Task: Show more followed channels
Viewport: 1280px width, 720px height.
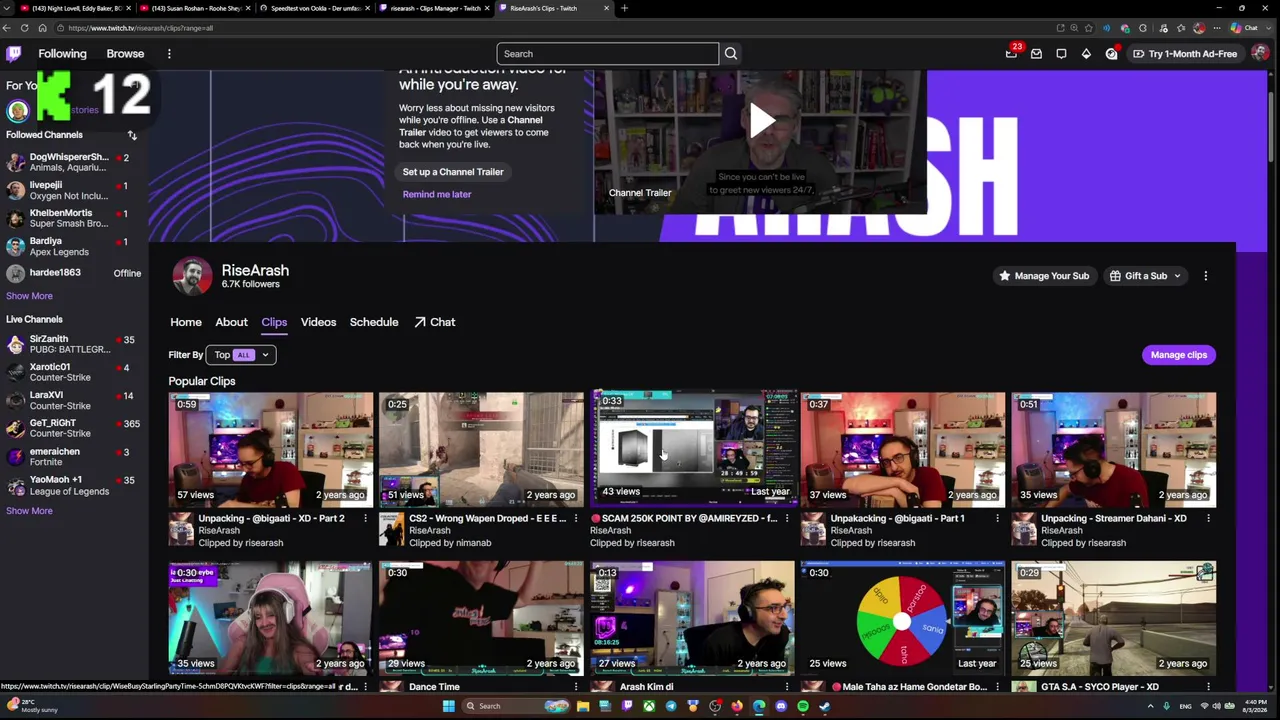Action: 29,296
